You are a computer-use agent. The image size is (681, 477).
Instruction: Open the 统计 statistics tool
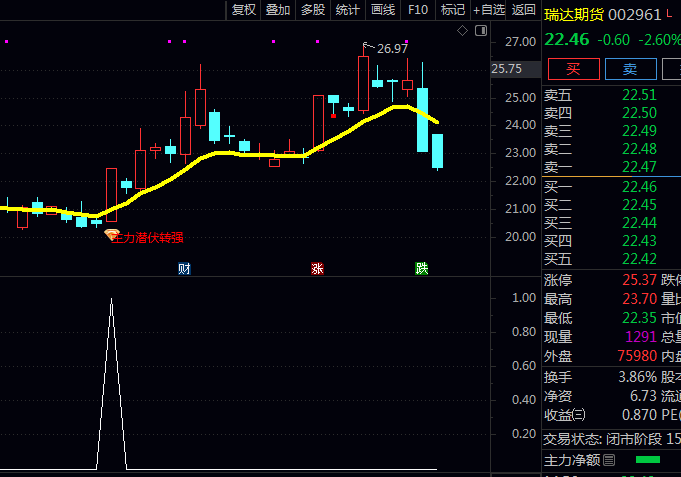347,10
